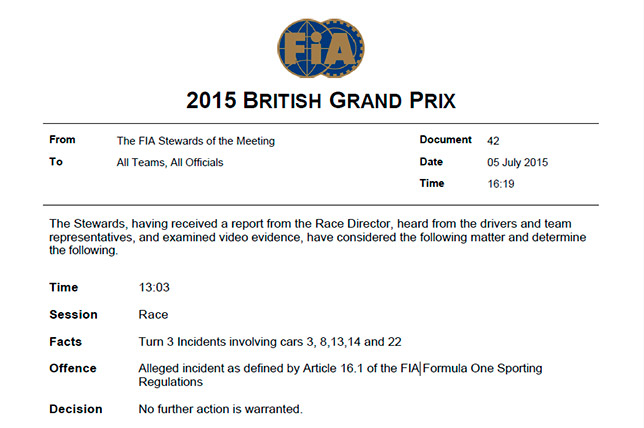Click the 'Document' label in header

pos(445,141)
